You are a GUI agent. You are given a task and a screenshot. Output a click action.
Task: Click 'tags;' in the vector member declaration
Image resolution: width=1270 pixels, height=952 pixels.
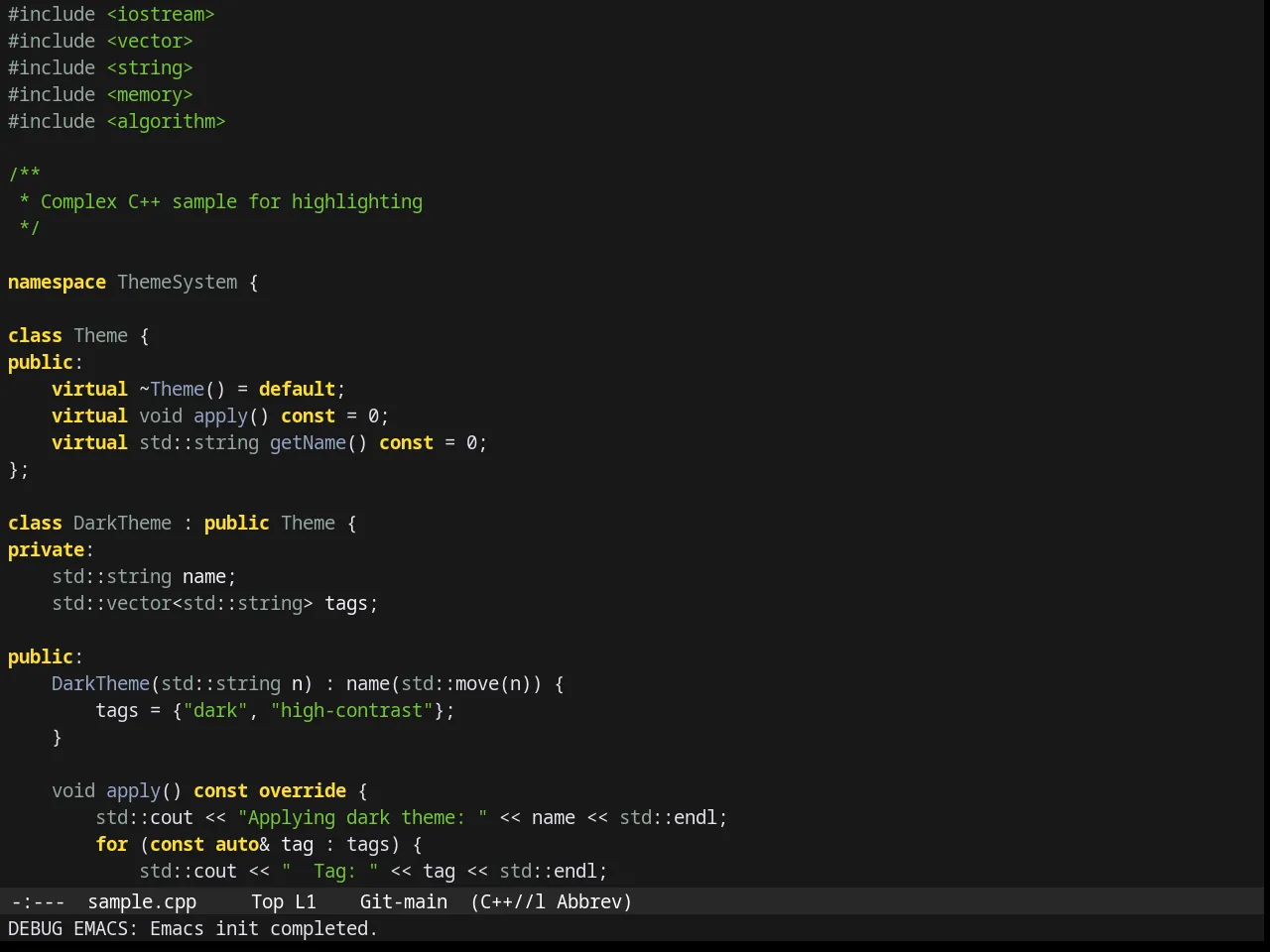(x=351, y=603)
